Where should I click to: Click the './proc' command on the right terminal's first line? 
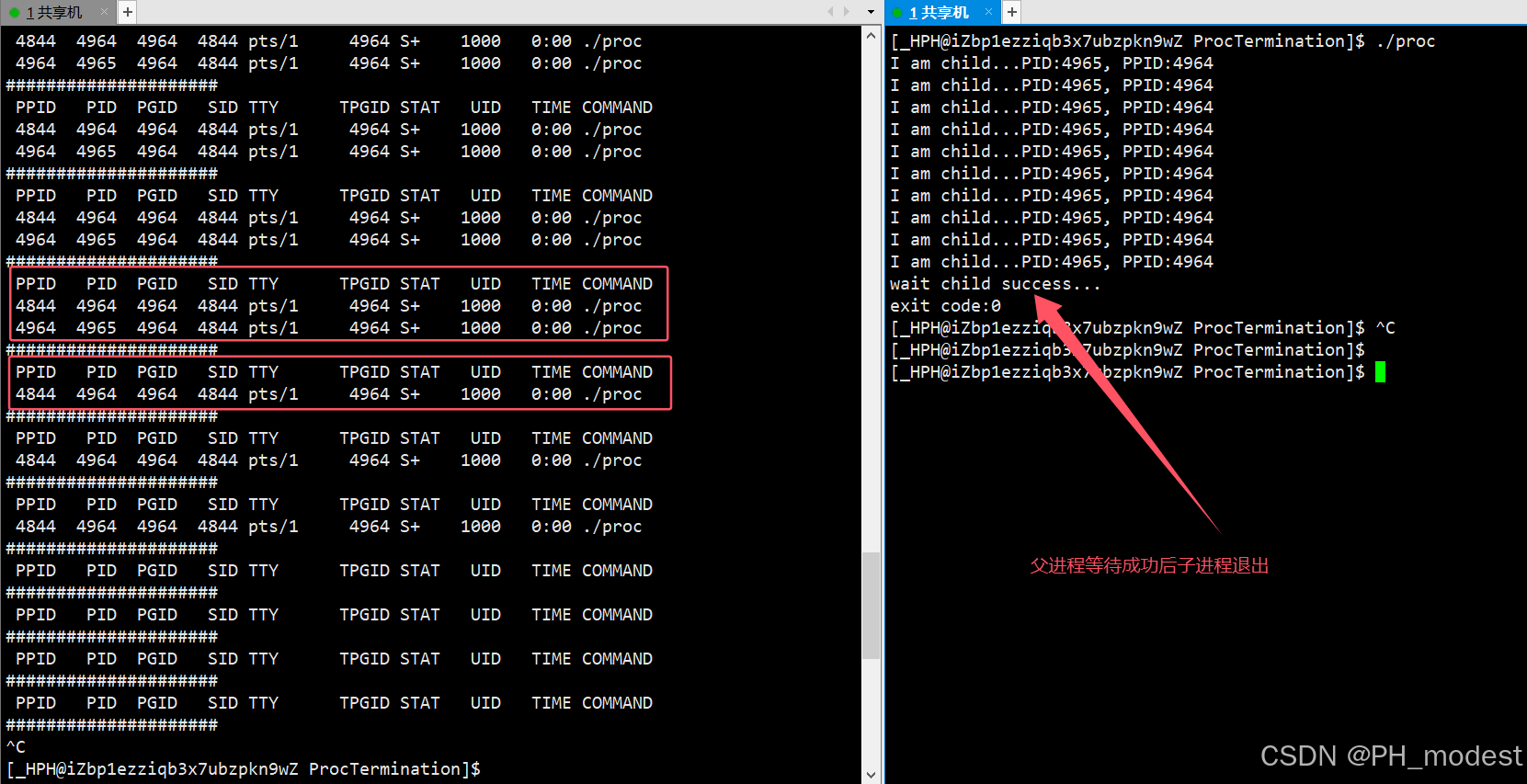click(x=1406, y=41)
